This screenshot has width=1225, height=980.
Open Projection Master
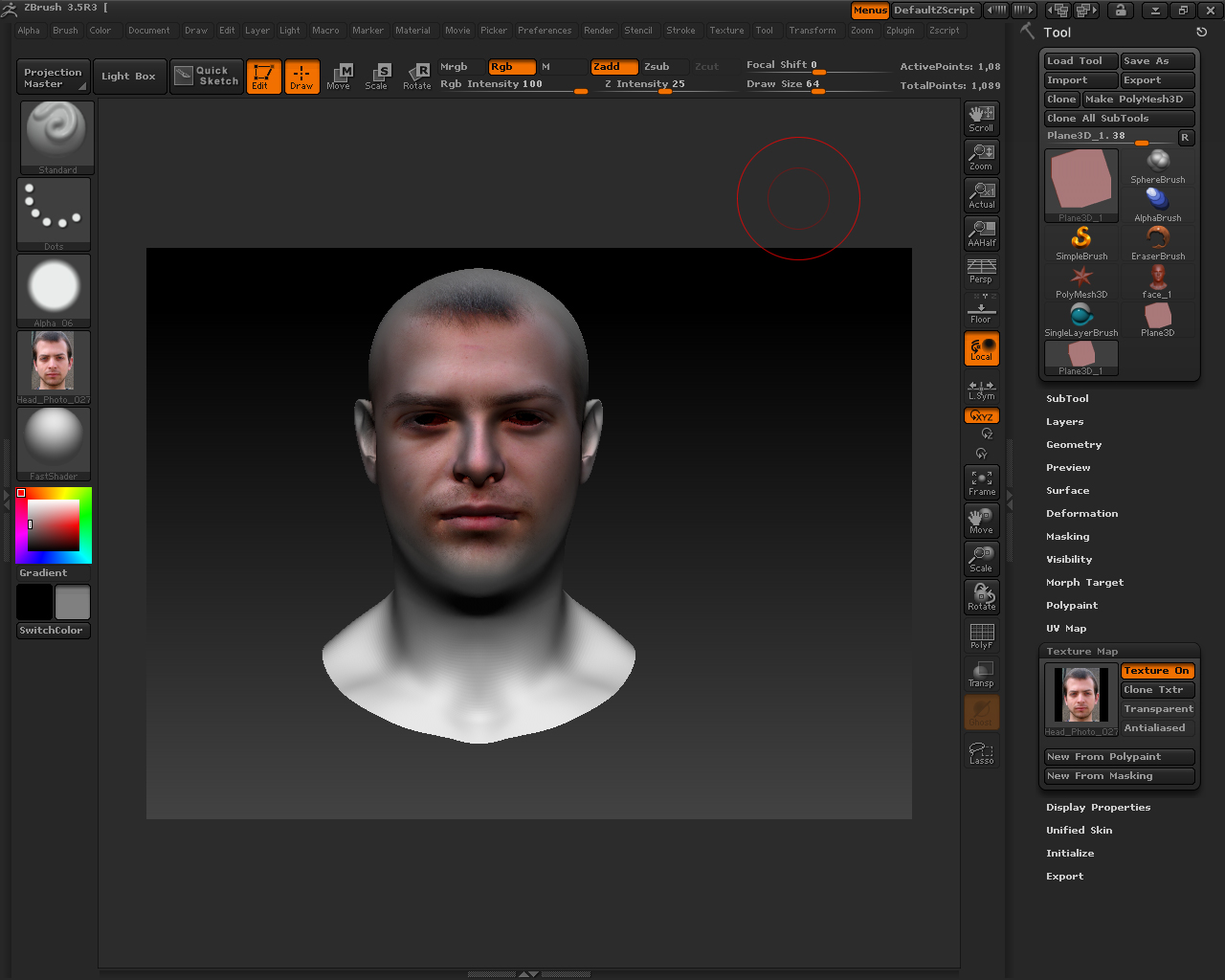point(53,76)
